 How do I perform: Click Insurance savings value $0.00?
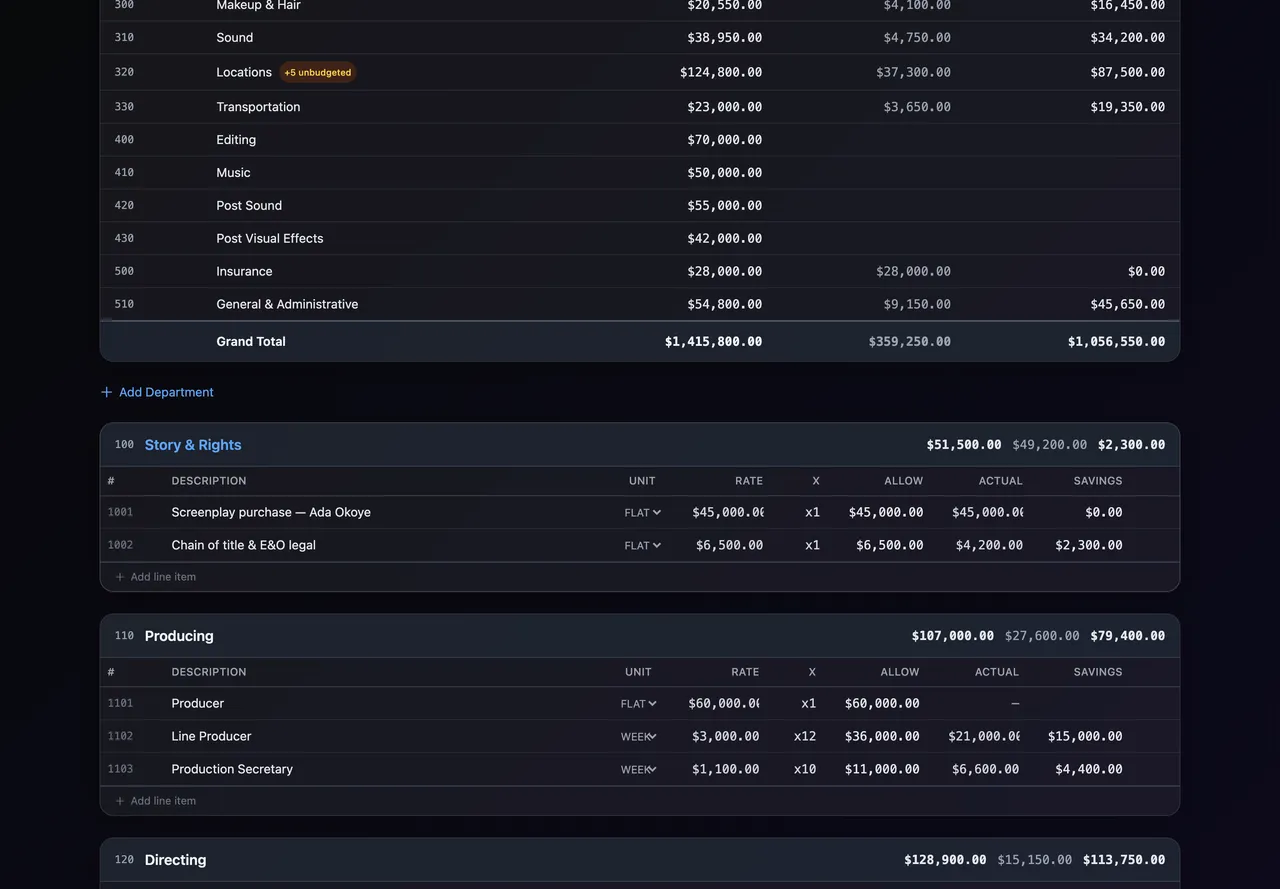click(1146, 272)
